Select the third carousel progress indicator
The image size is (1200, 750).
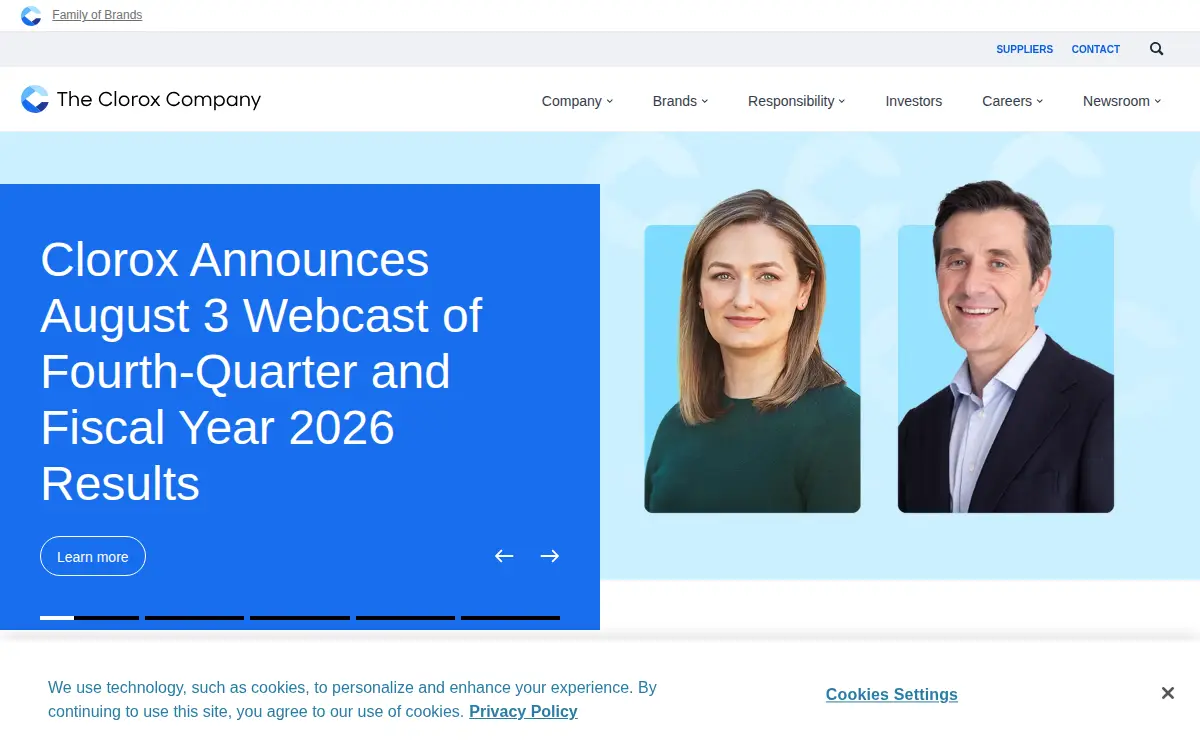300,618
